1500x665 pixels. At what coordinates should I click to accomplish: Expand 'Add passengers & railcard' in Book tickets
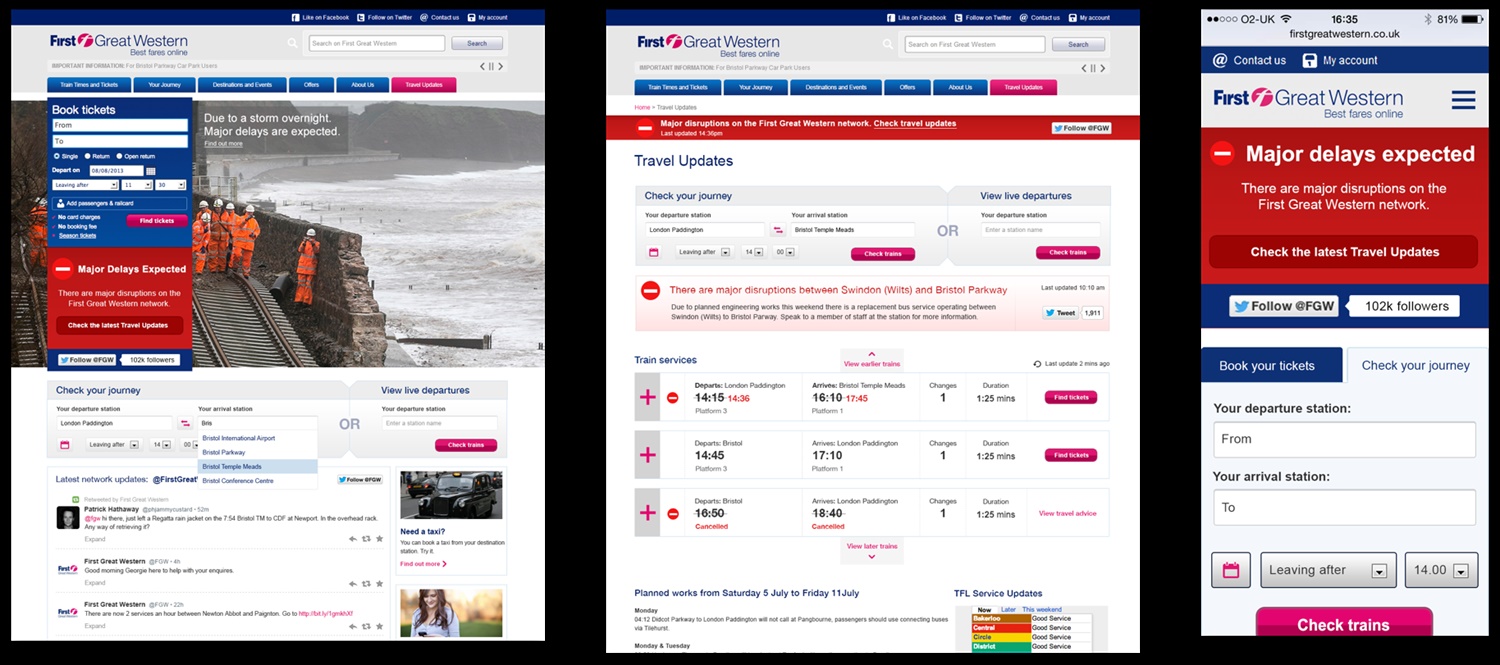click(119, 203)
